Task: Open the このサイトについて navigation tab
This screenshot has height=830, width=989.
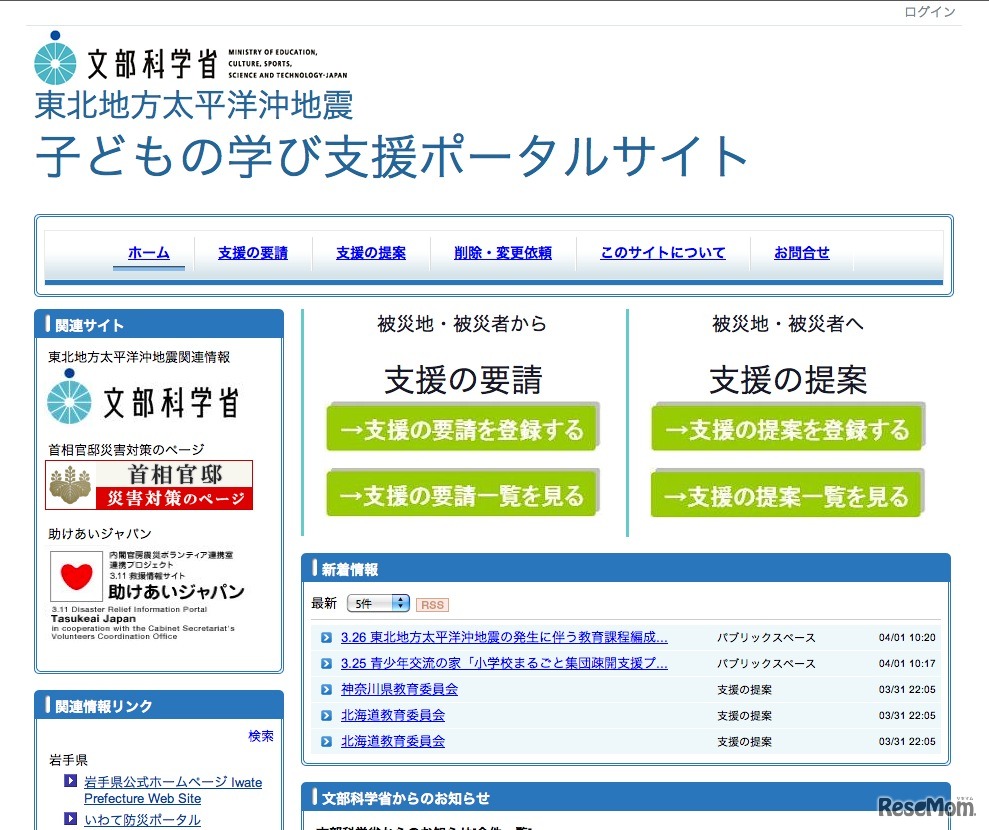Action: 662,253
